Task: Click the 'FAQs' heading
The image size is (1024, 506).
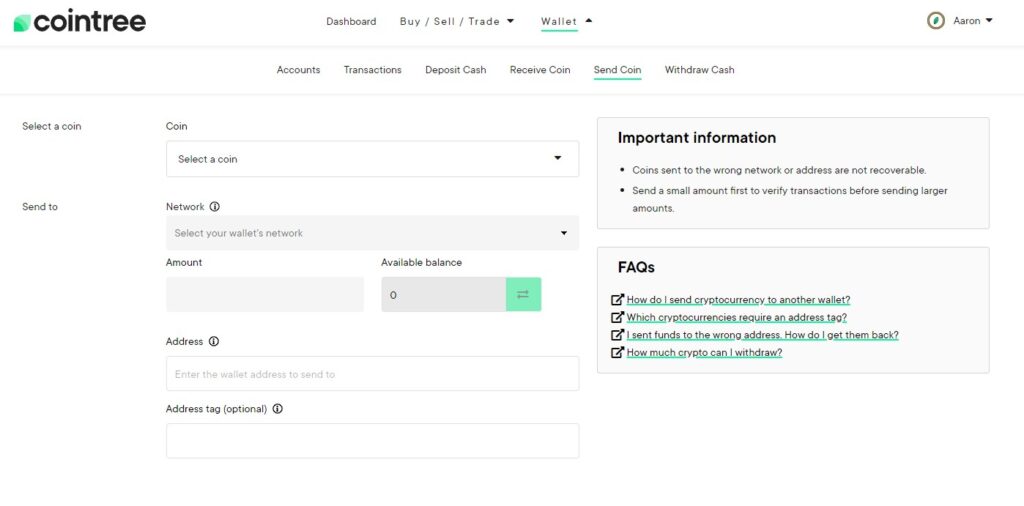Action: [x=636, y=267]
